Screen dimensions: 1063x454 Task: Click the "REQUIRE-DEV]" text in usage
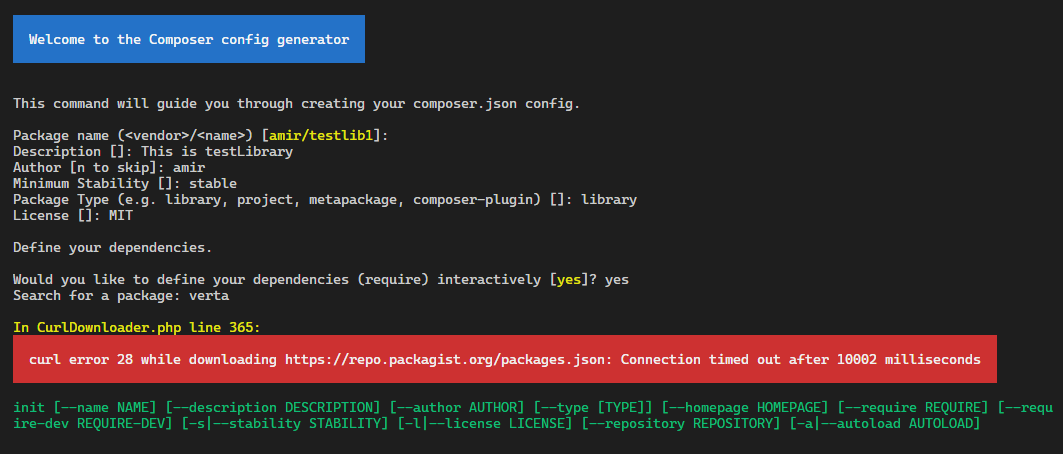coord(125,424)
